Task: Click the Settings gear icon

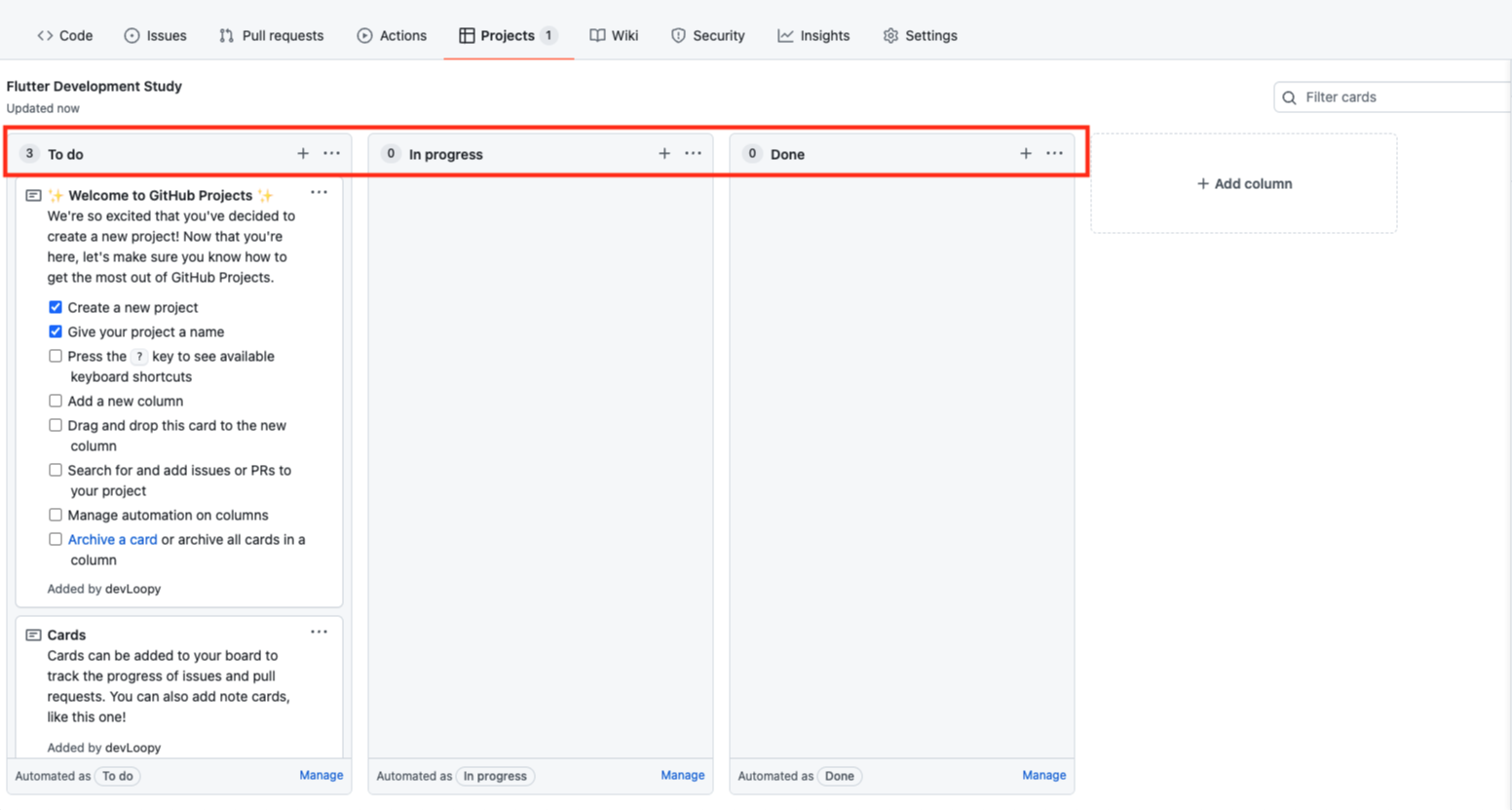Action: tap(890, 35)
